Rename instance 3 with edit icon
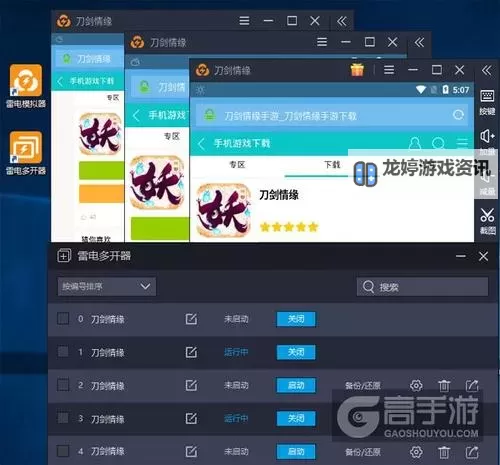500x465 pixels. (x=191, y=418)
